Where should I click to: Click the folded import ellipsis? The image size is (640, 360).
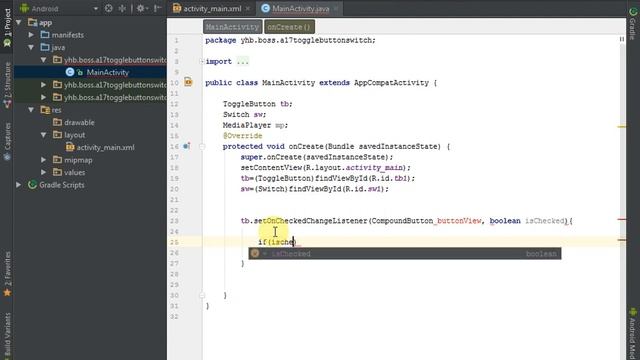(x=242, y=62)
